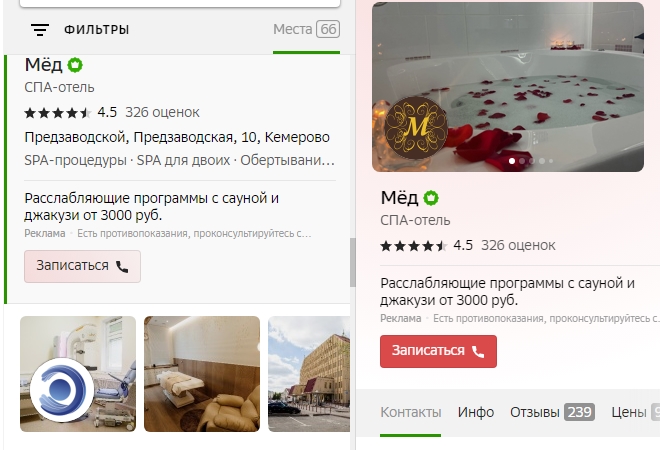The height and width of the screenshot is (450, 660).
Task: Open the massage room photo thumbnail
Action: (202, 374)
